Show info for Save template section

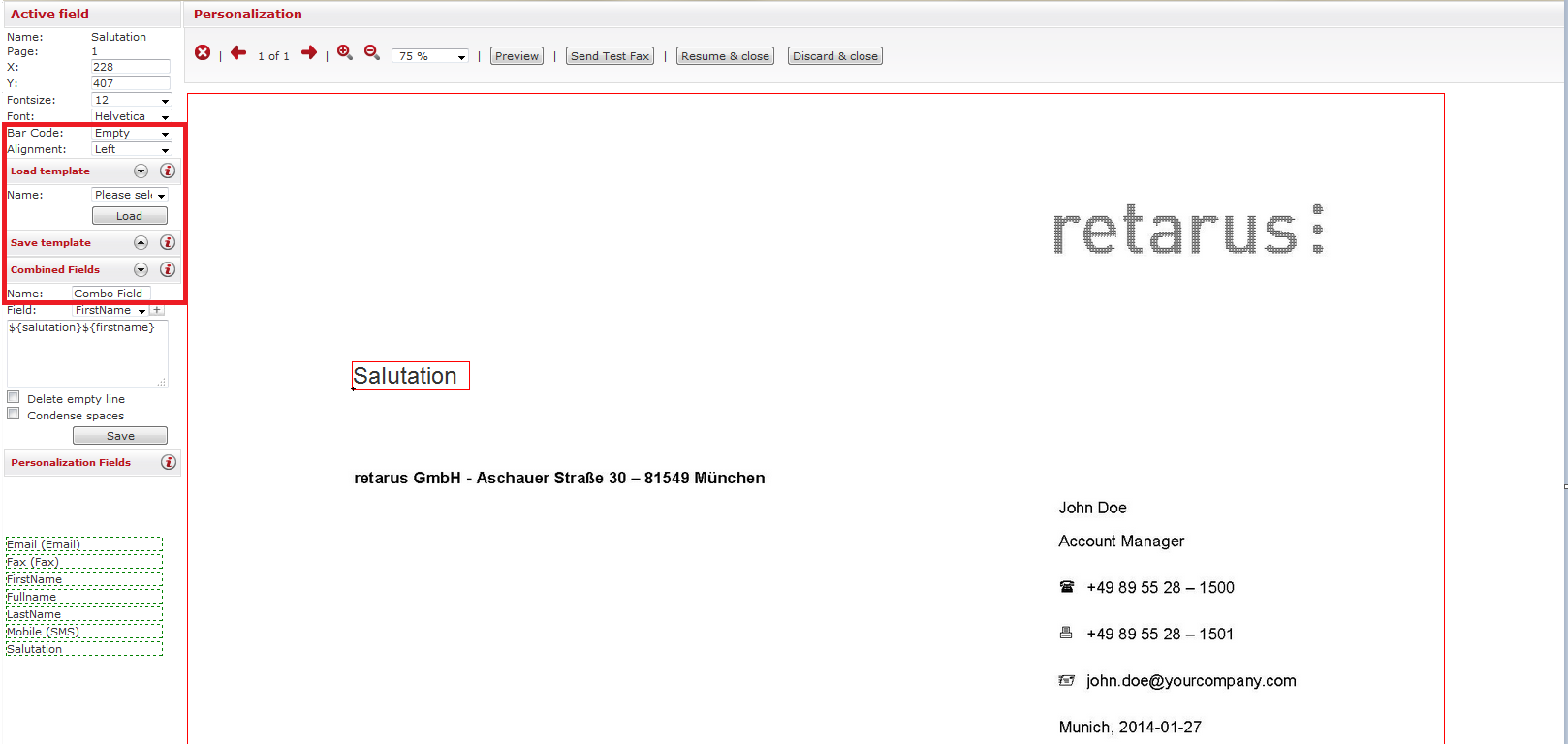coord(168,243)
